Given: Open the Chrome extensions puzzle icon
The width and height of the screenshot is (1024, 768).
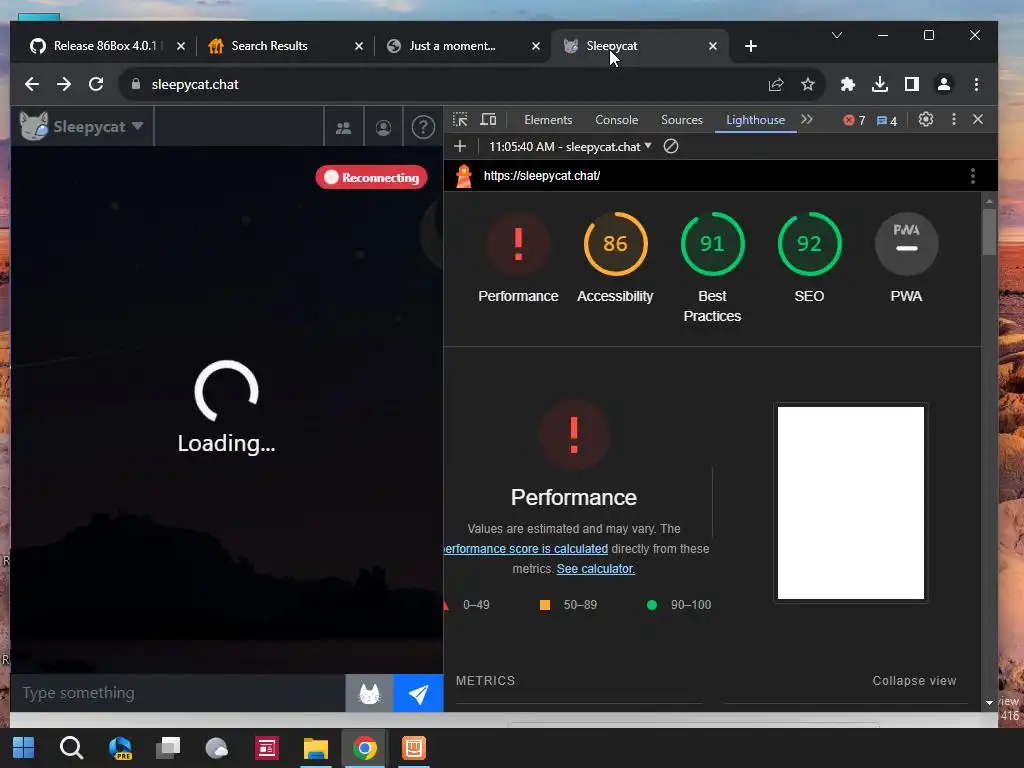Looking at the screenshot, I should pyautogui.click(x=848, y=84).
